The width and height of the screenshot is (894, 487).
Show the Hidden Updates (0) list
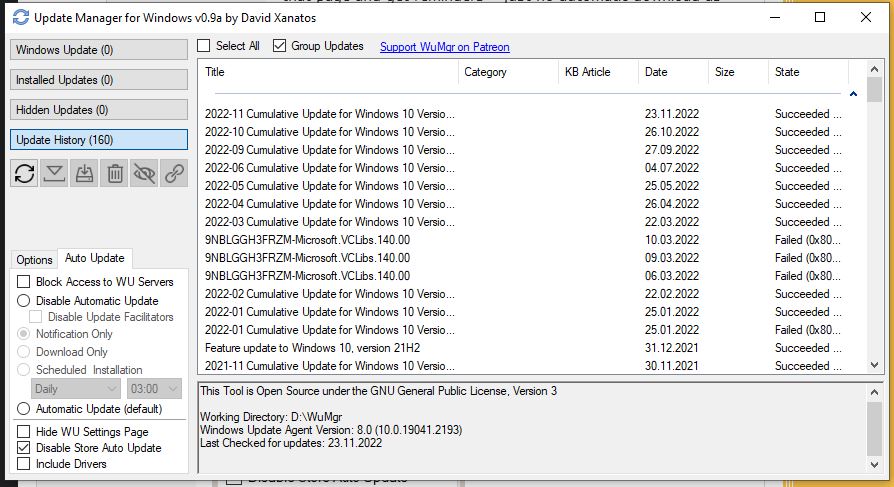(x=99, y=110)
